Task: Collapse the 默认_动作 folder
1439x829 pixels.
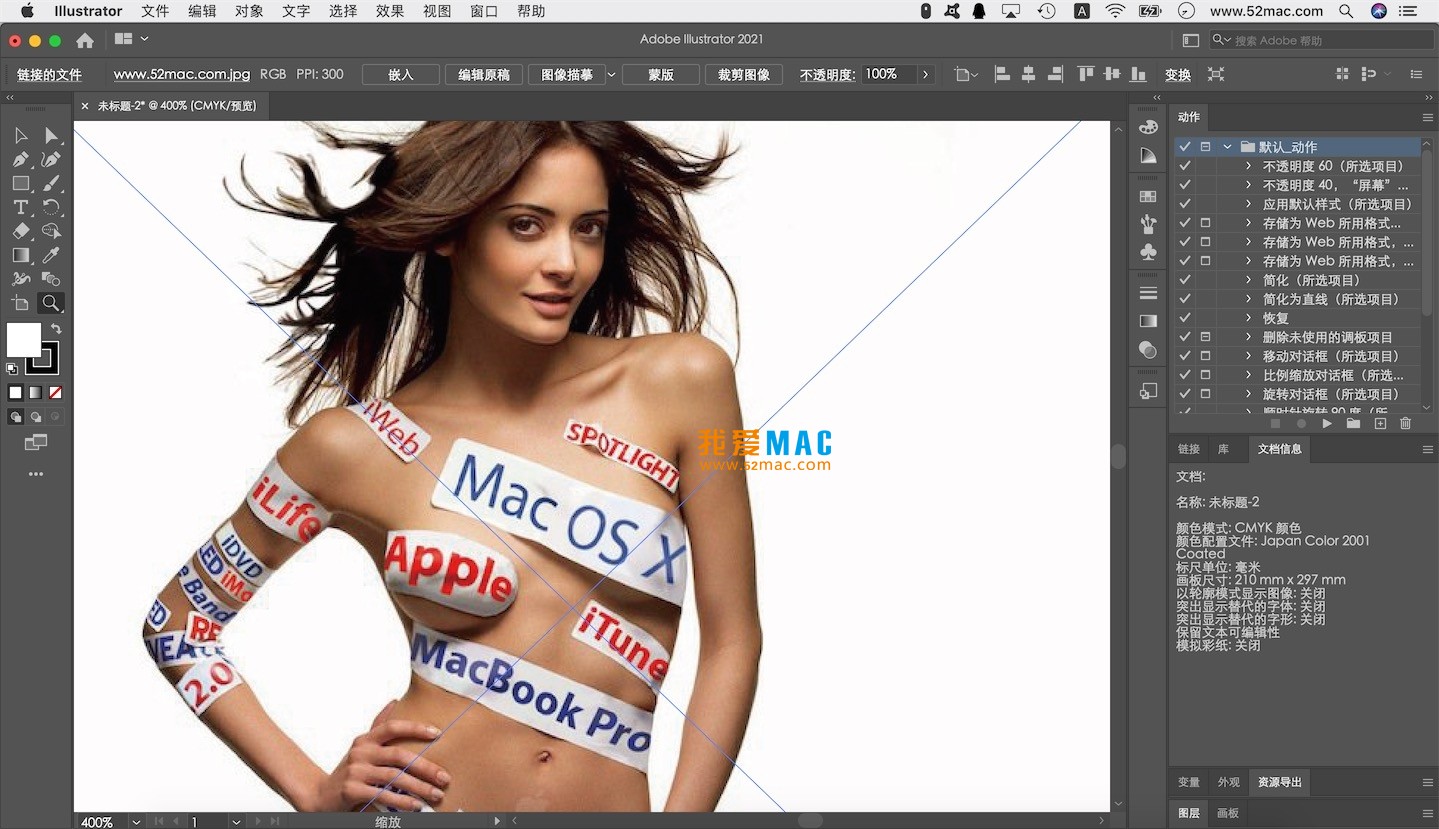Action: (1227, 147)
